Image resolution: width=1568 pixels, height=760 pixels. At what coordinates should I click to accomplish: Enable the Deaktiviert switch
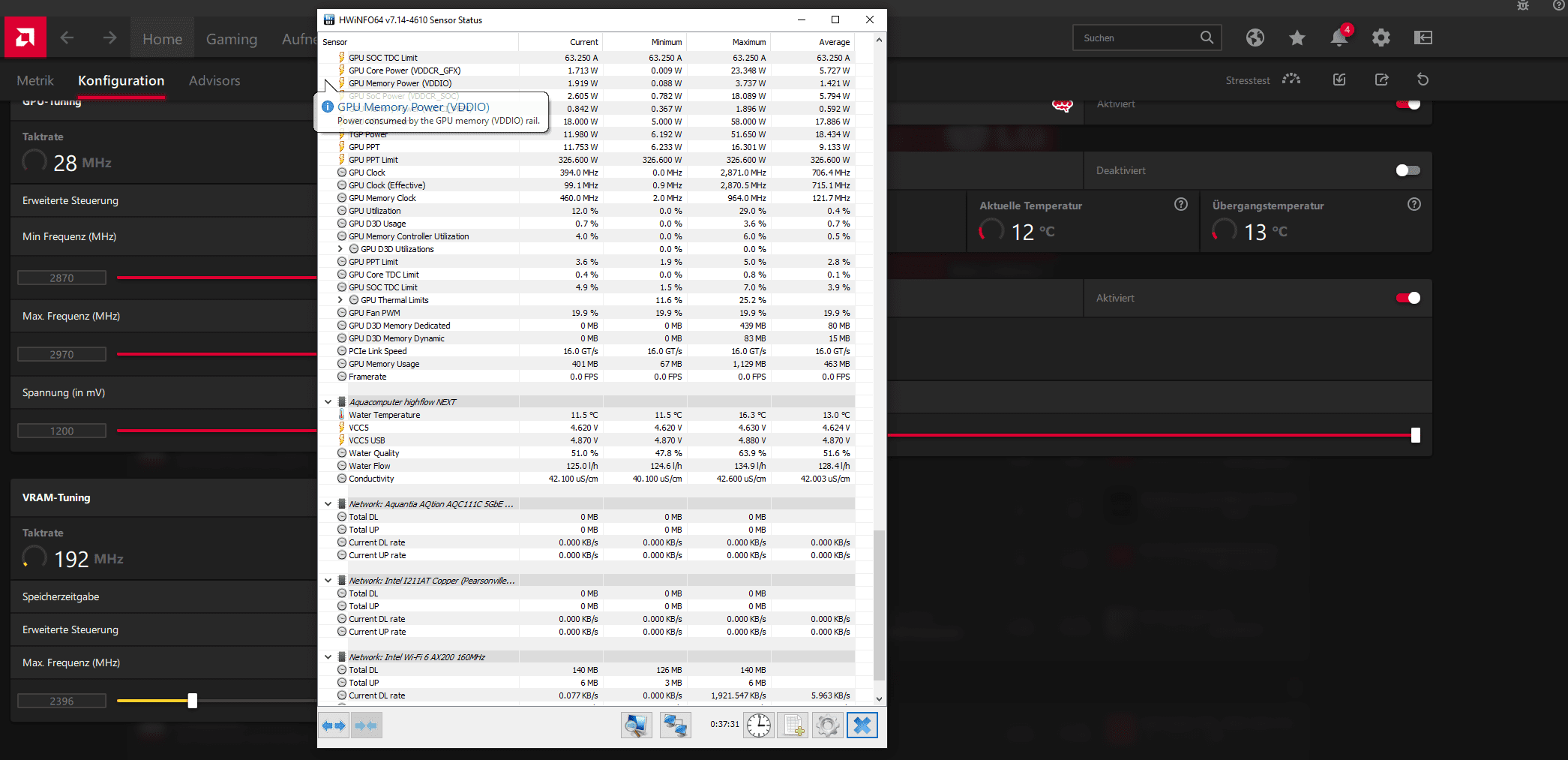[x=1408, y=170]
